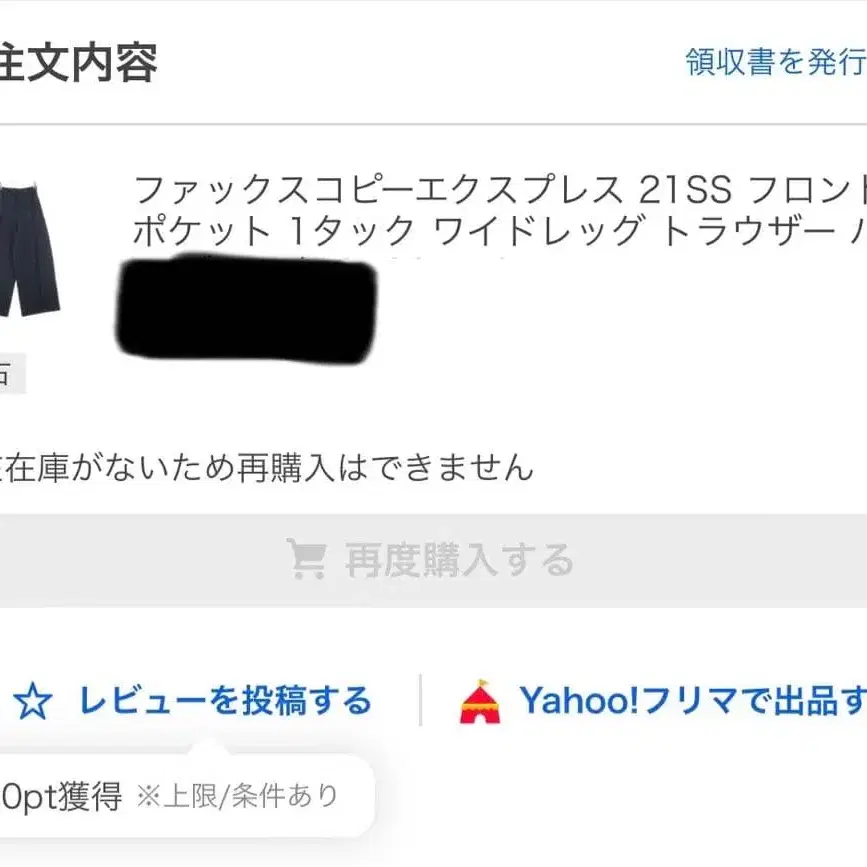867x867 pixels.
Task: Click the 注文内容 section heading
Action: pos(78,62)
